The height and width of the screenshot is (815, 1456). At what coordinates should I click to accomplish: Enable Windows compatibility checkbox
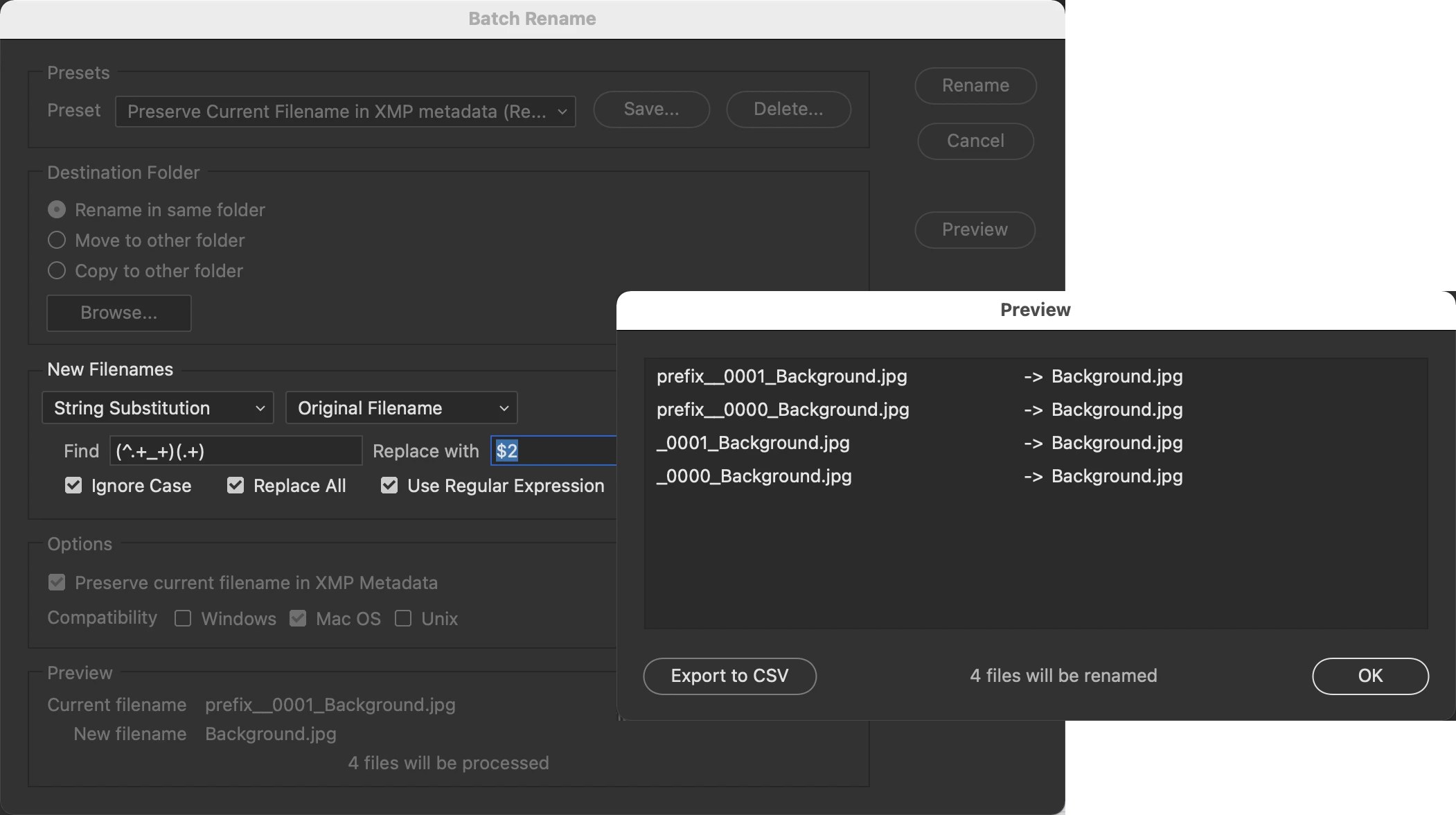[183, 619]
